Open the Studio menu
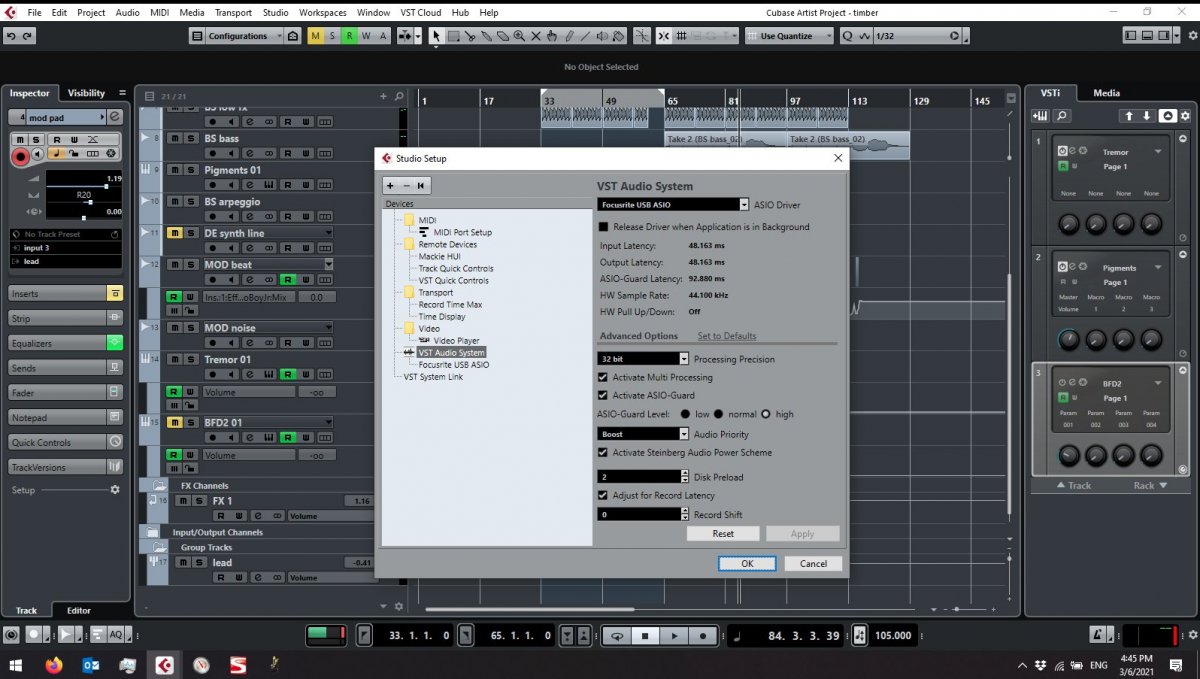This screenshot has width=1200, height=679. pos(276,12)
